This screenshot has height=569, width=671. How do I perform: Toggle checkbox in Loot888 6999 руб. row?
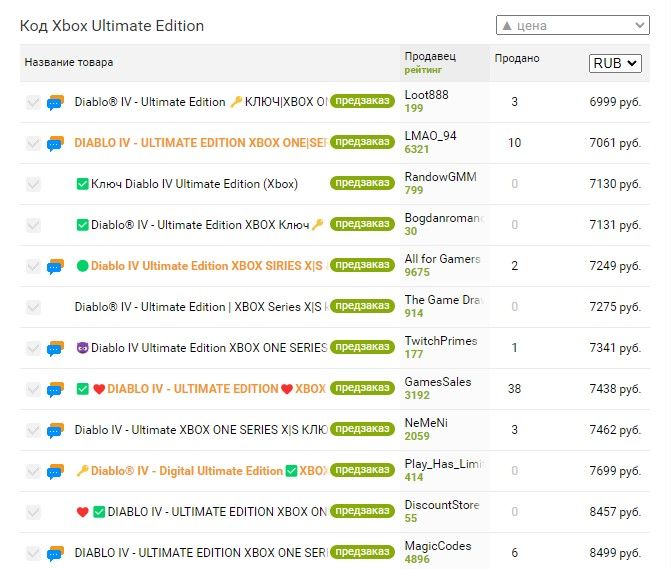click(33, 102)
